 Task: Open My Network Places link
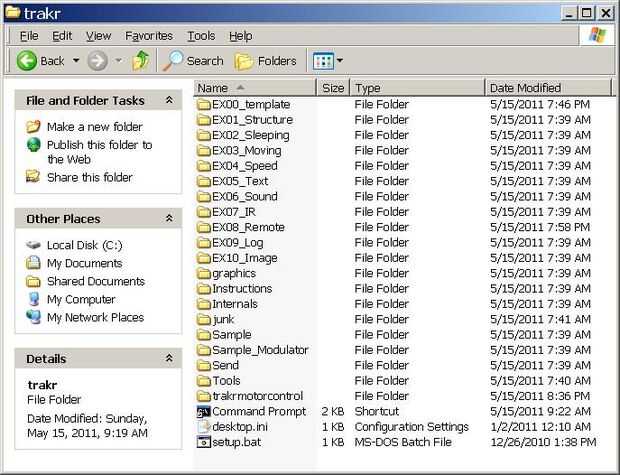tap(95, 318)
